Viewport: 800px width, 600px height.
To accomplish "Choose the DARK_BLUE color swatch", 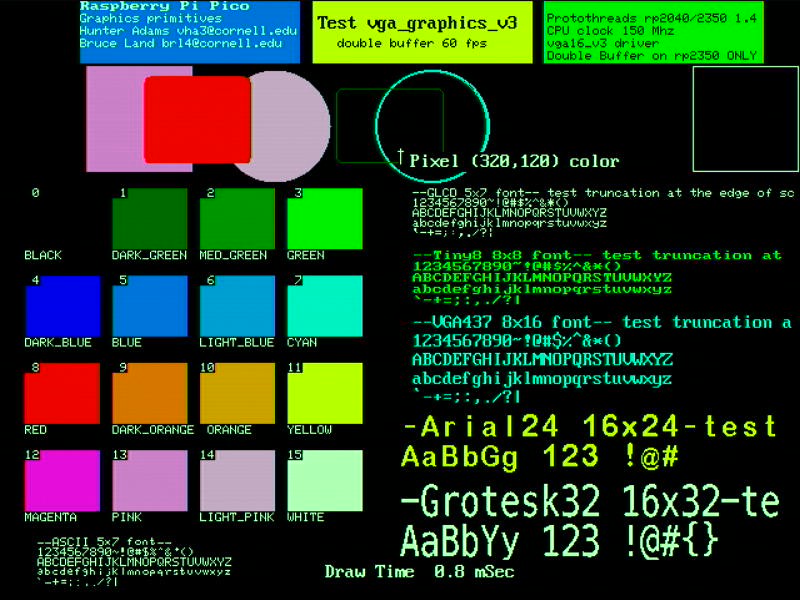I will pyautogui.click(x=62, y=306).
